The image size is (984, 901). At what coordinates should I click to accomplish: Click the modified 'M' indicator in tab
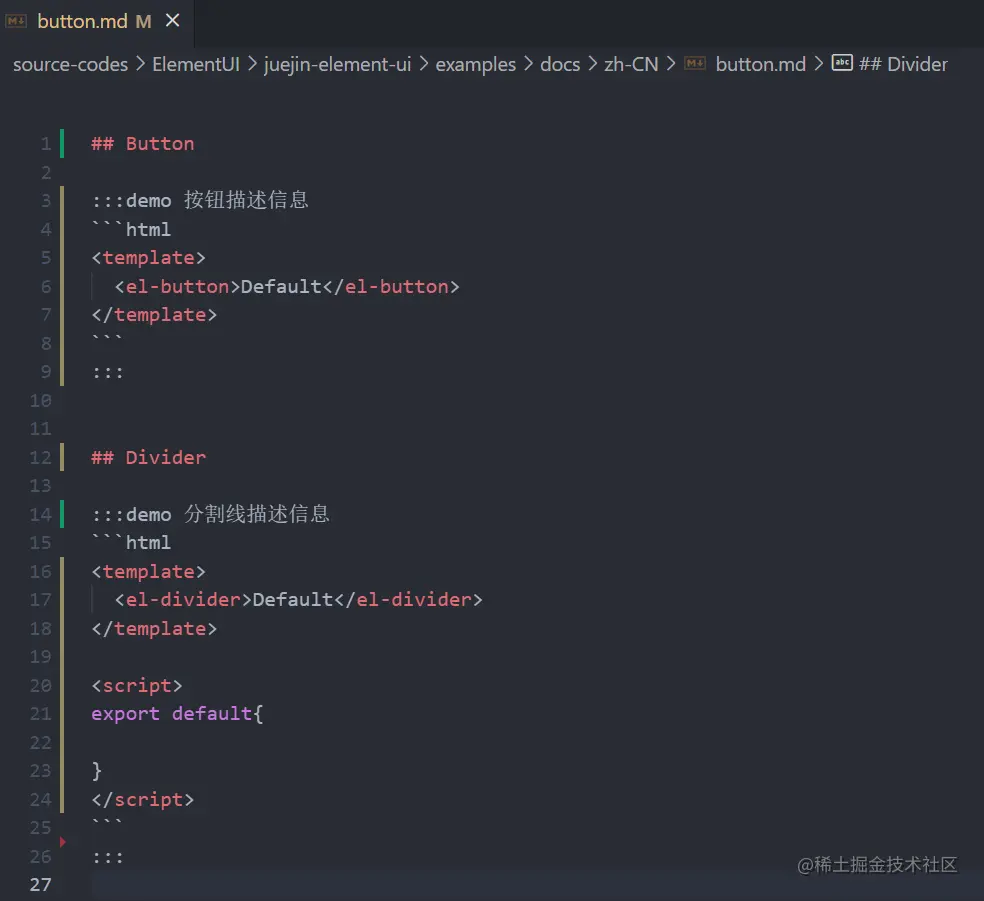(144, 22)
